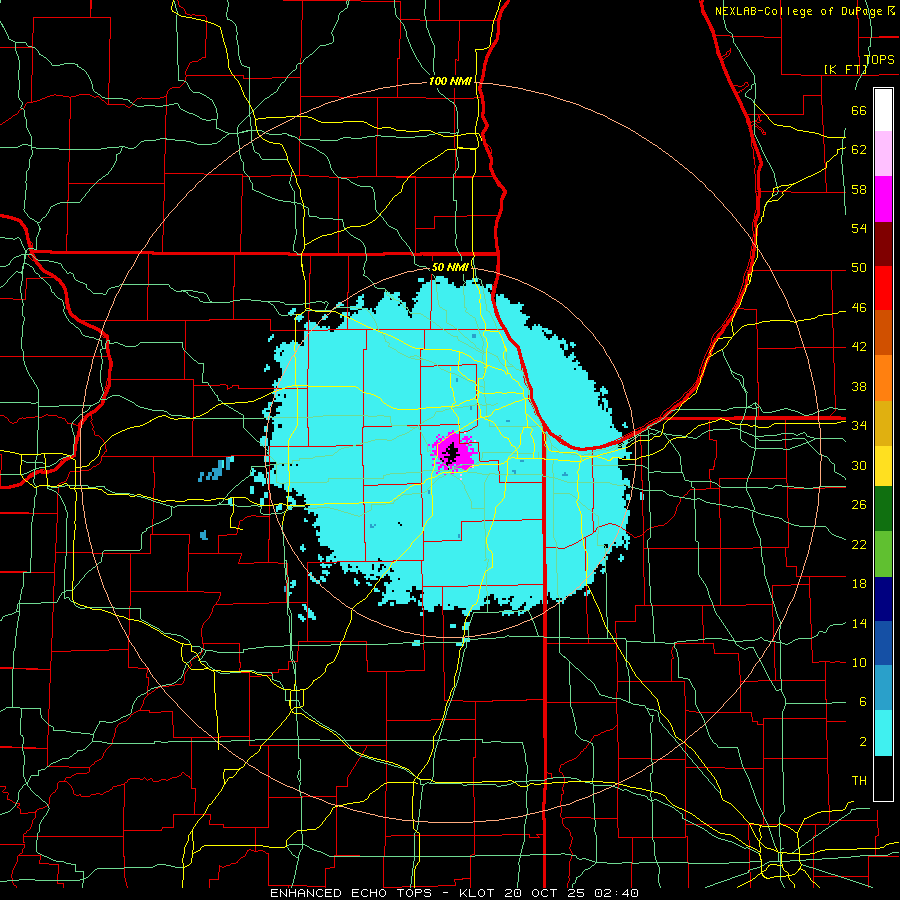900x900 pixels.
Task: Click the TH legend label
Action: (859, 780)
